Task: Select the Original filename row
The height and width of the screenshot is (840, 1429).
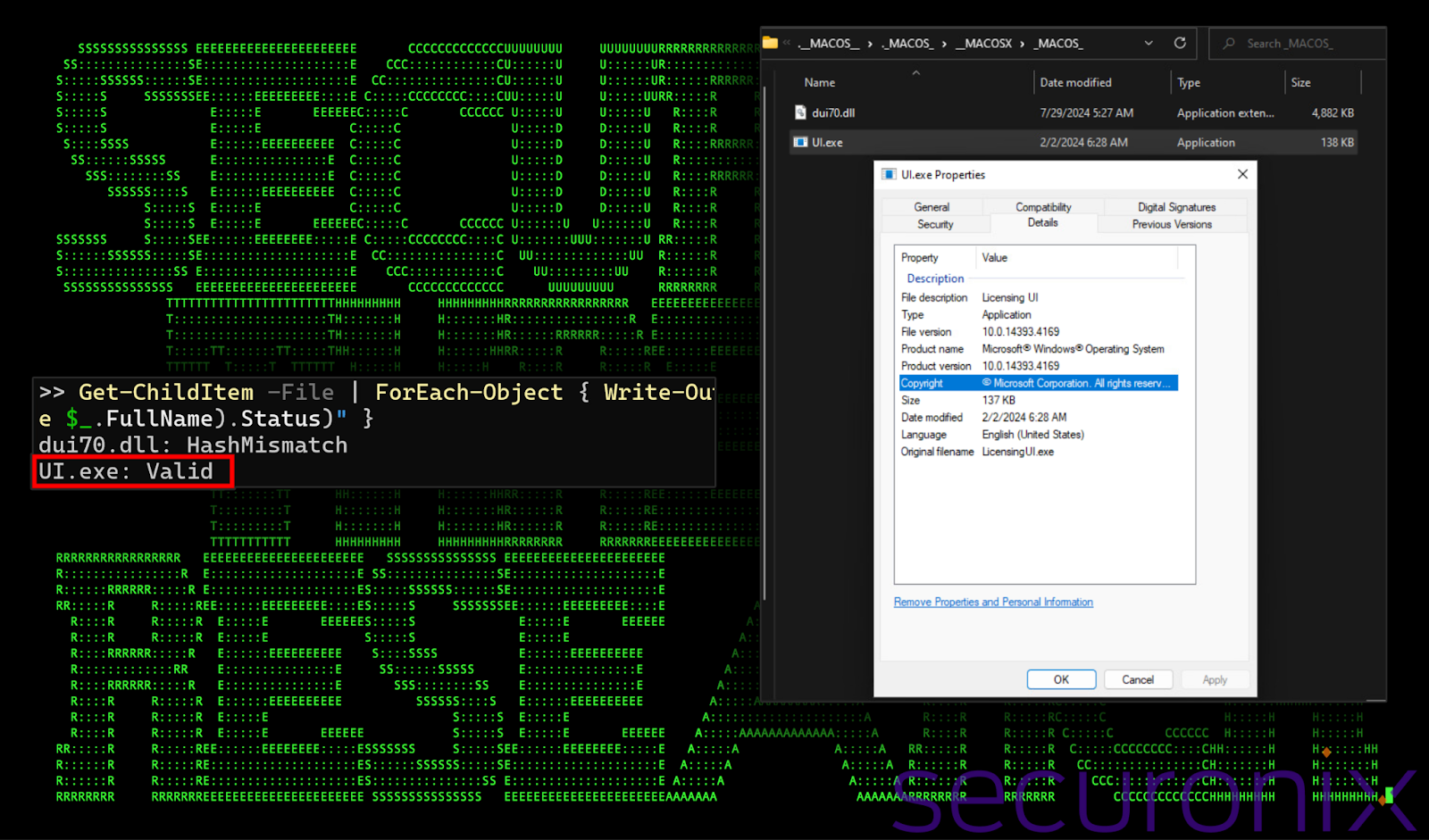Action: [1039, 452]
